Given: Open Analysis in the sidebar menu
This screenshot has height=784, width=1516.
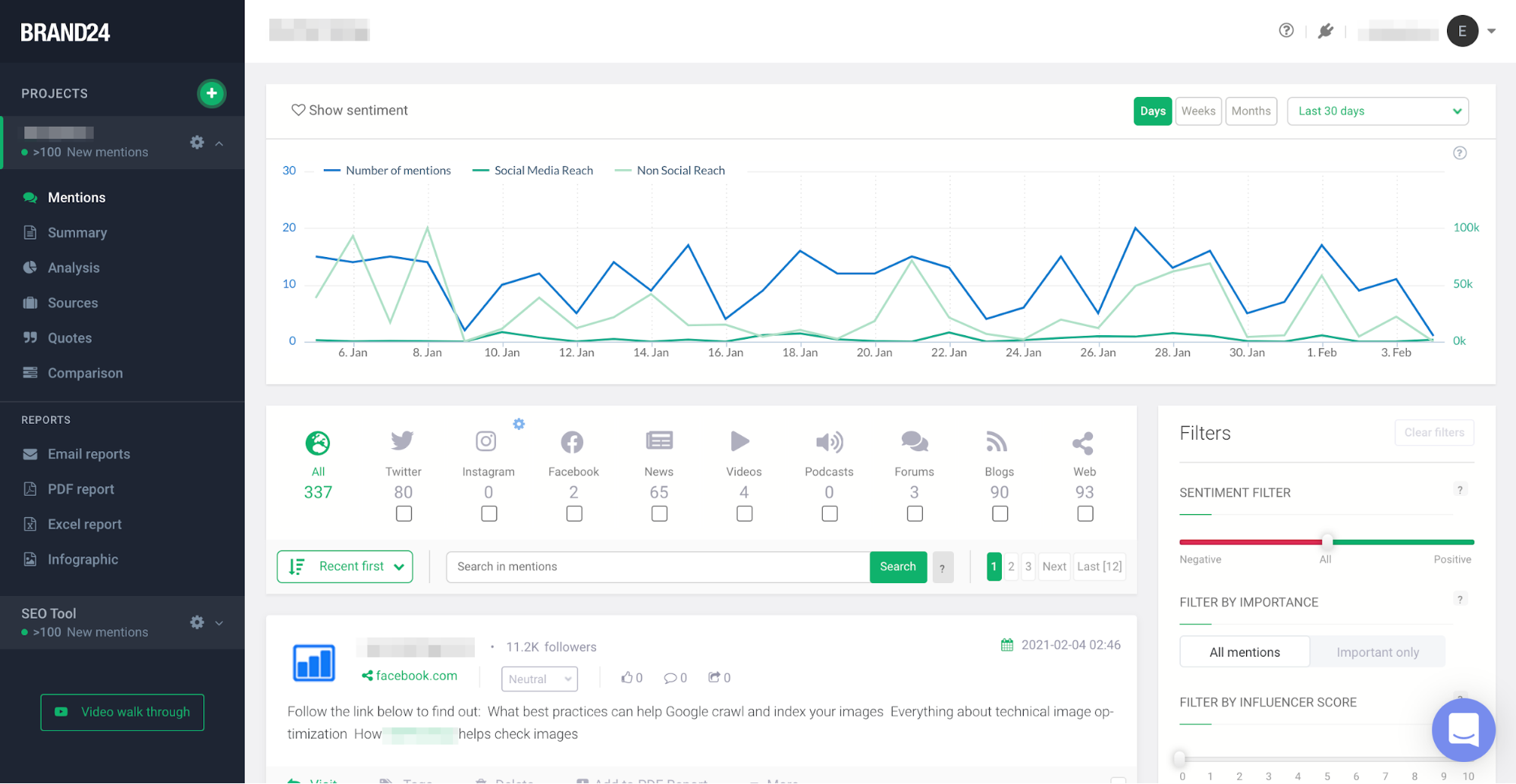Looking at the screenshot, I should [74, 268].
